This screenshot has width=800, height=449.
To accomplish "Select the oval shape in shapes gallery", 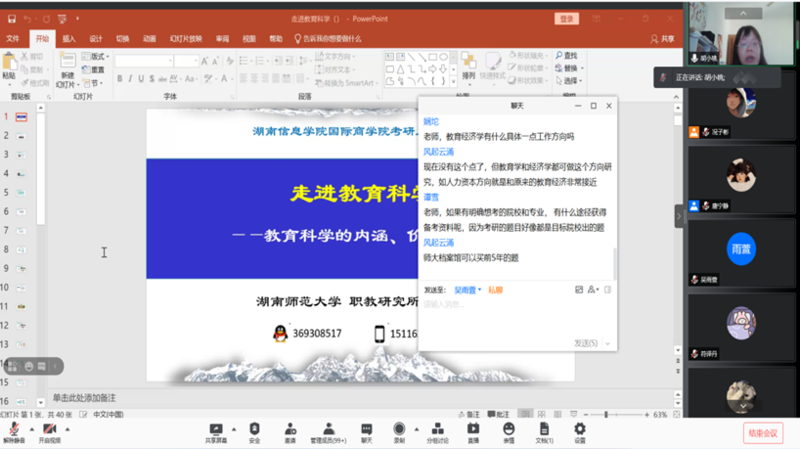I will click(443, 57).
